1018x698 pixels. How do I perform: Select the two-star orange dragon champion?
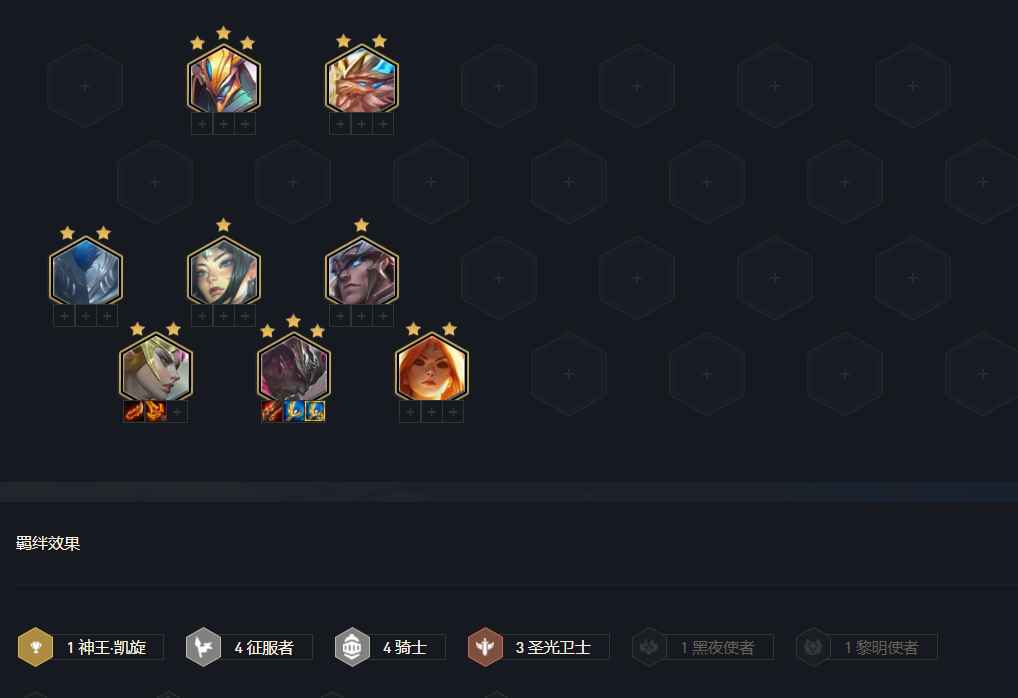(362, 79)
